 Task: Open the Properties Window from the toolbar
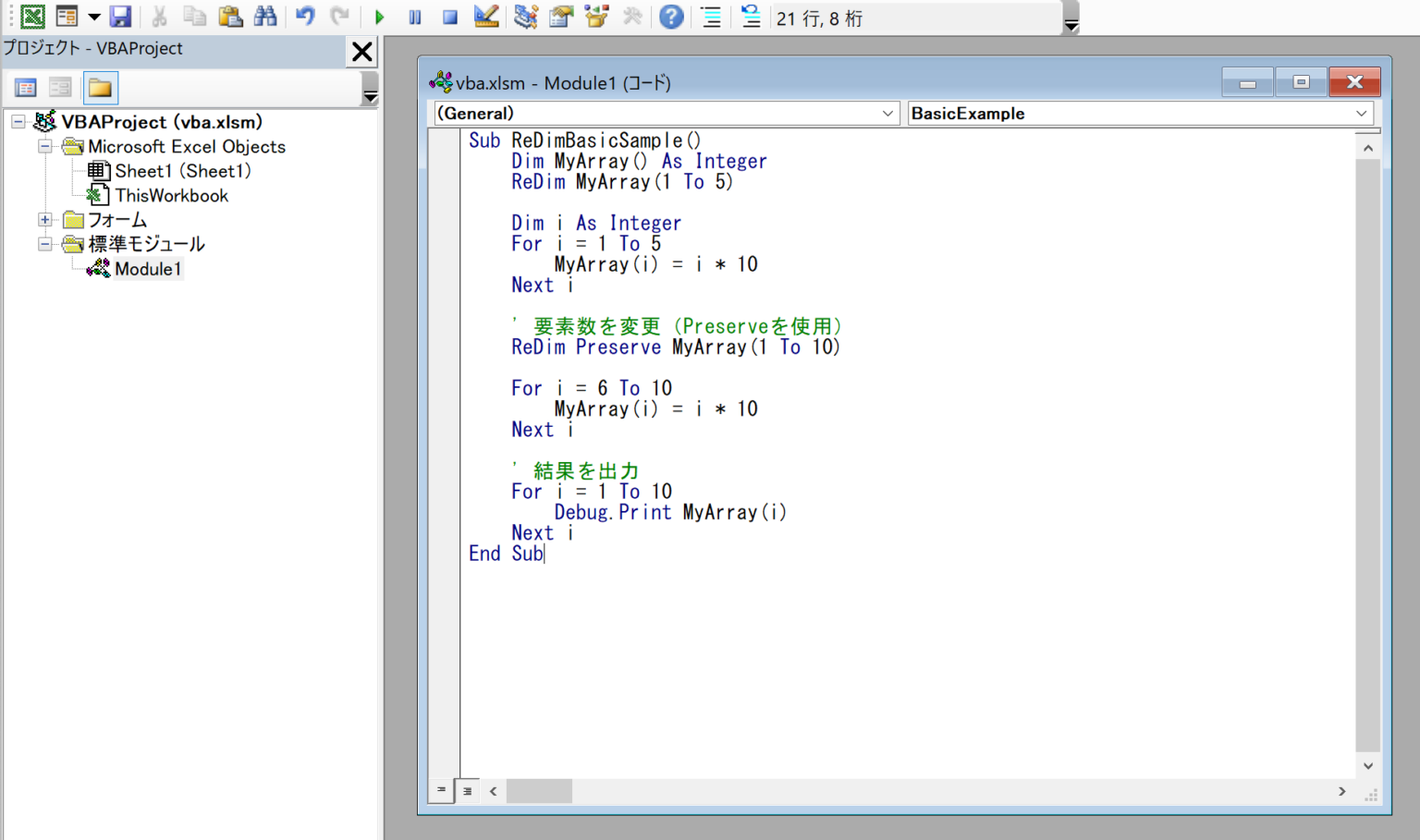tap(561, 17)
